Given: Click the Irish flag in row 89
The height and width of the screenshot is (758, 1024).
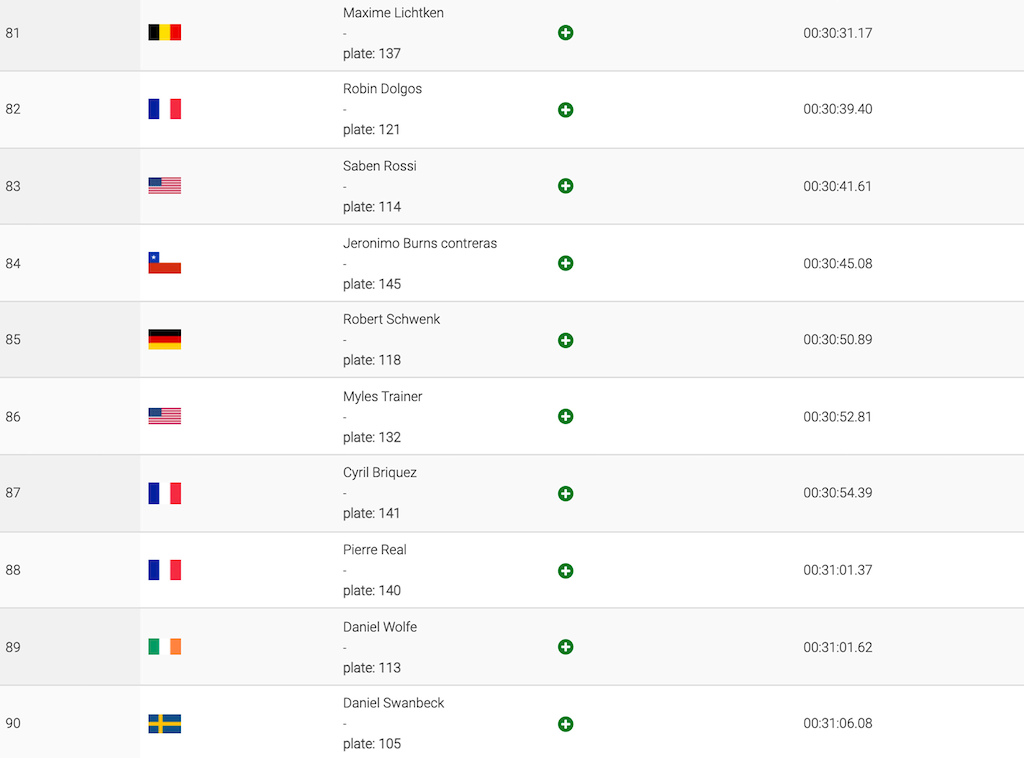Looking at the screenshot, I should [x=165, y=647].
